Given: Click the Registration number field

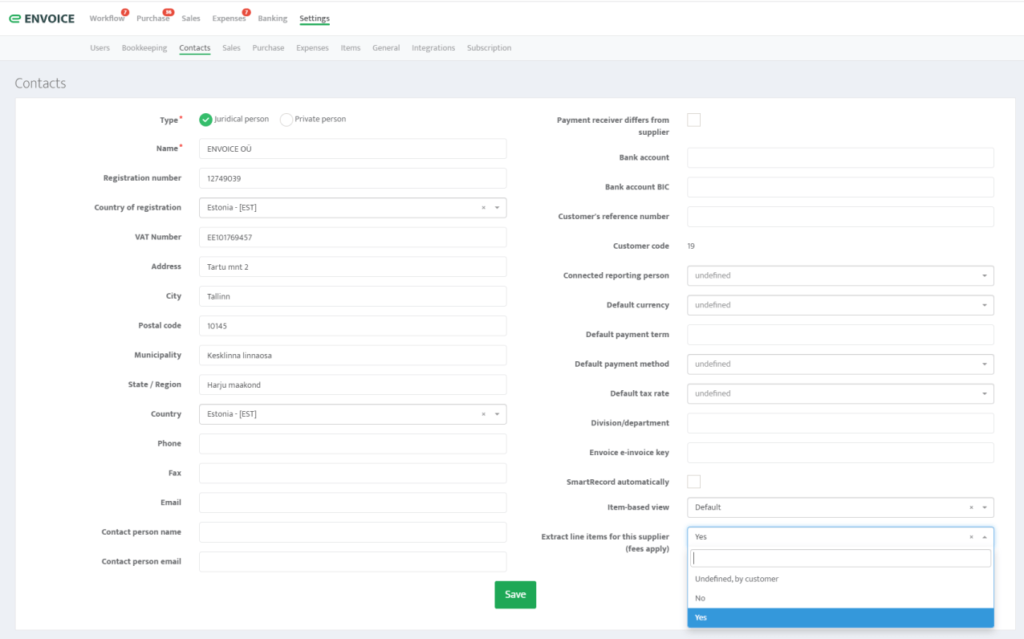Looking at the screenshot, I should tap(353, 178).
